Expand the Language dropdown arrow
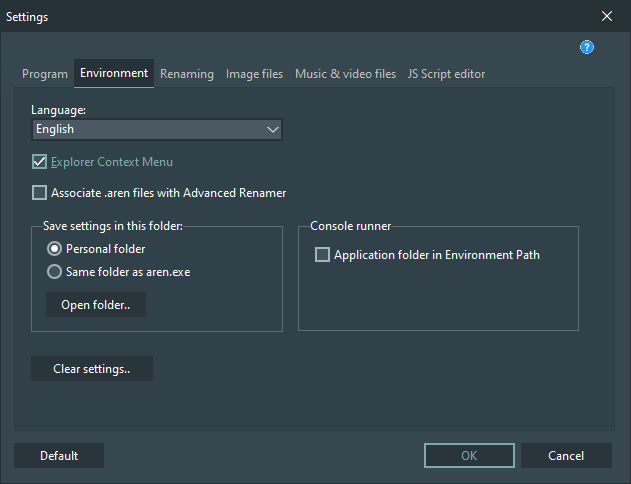 tap(272, 130)
